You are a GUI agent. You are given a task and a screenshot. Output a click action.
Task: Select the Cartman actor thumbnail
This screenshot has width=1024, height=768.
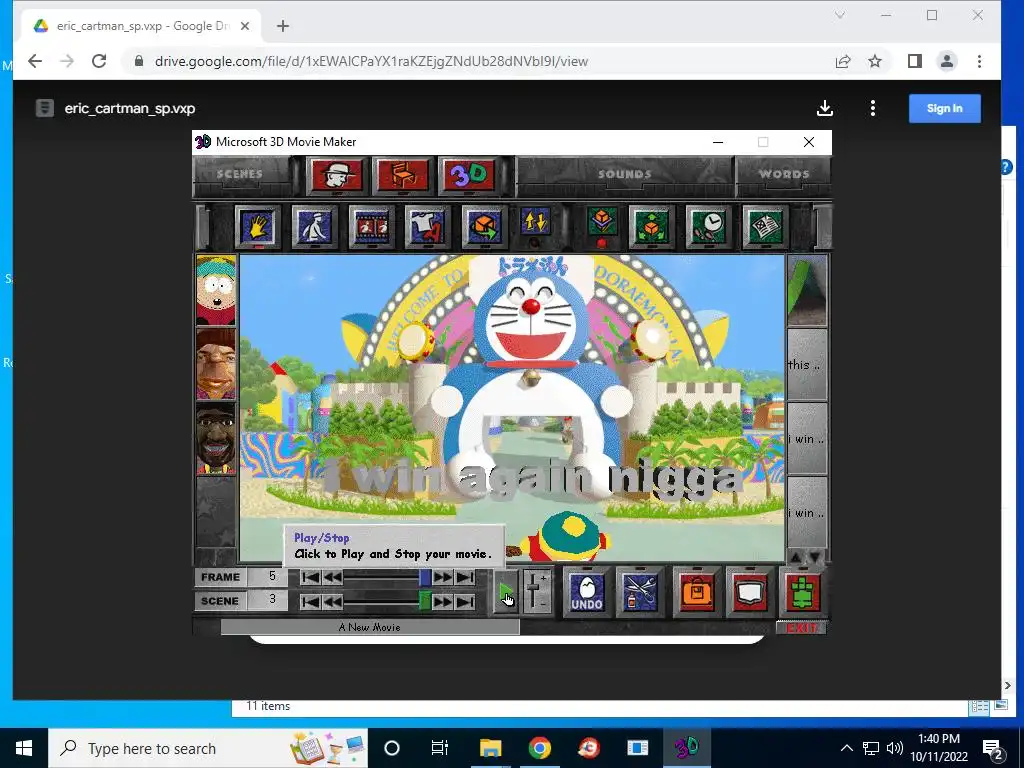pyautogui.click(x=216, y=291)
